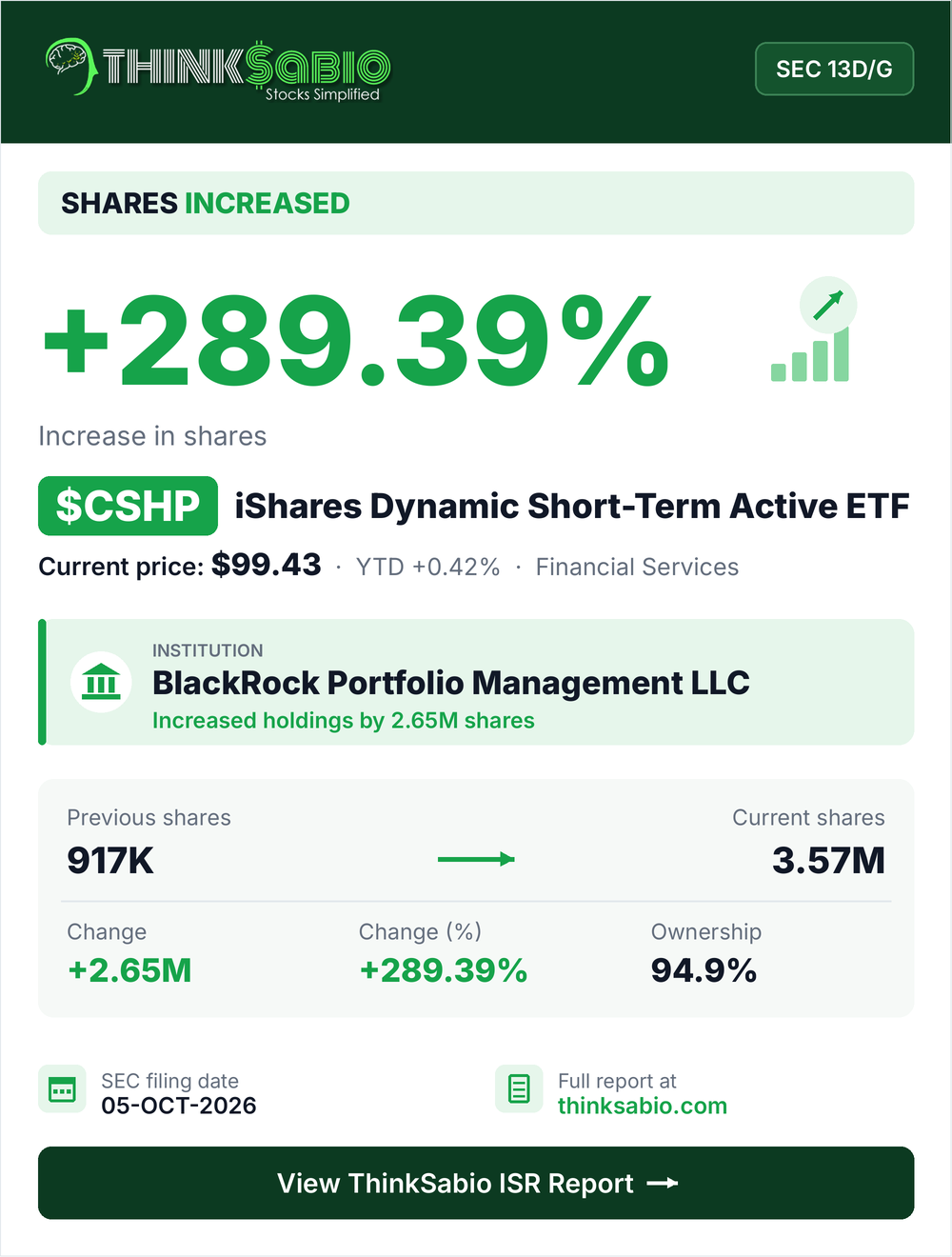Click the Ownership 94.9% value
The width and height of the screenshot is (952, 1257).
[x=704, y=970]
